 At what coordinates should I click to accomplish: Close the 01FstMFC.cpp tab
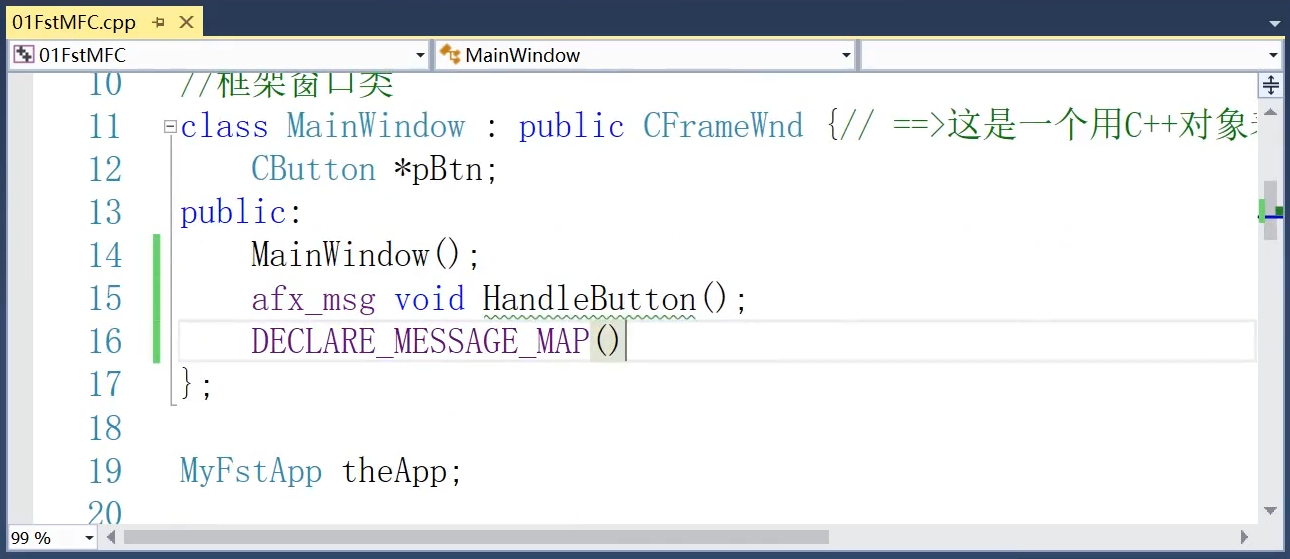click(x=187, y=22)
